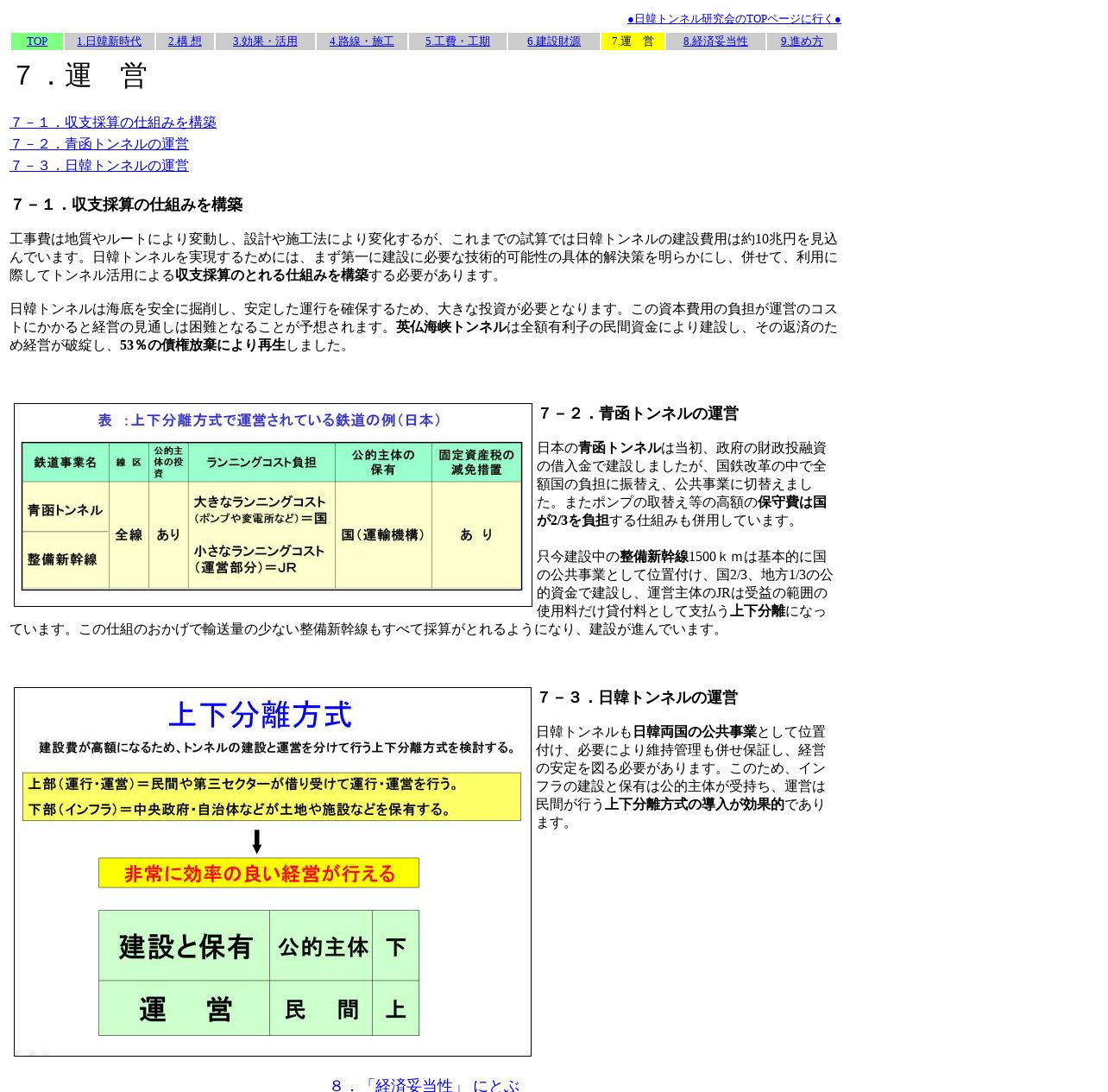Select the green TOP tab

pos(37,41)
